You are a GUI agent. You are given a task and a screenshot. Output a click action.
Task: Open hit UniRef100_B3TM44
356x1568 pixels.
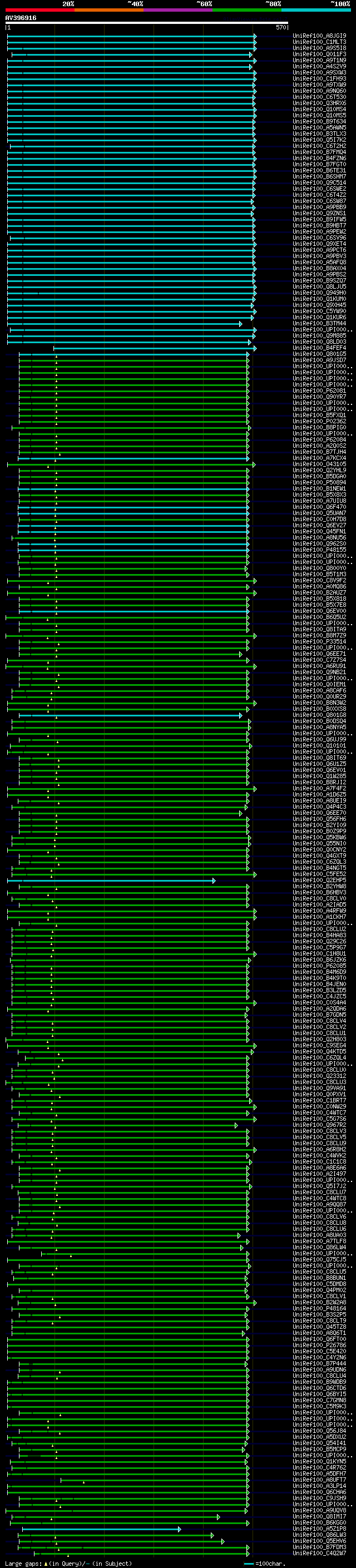[319, 324]
